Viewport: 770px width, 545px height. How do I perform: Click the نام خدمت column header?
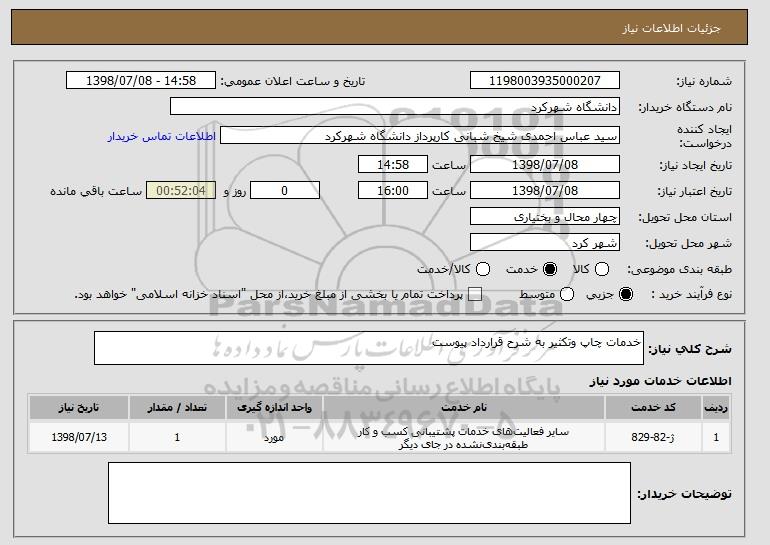coord(464,408)
